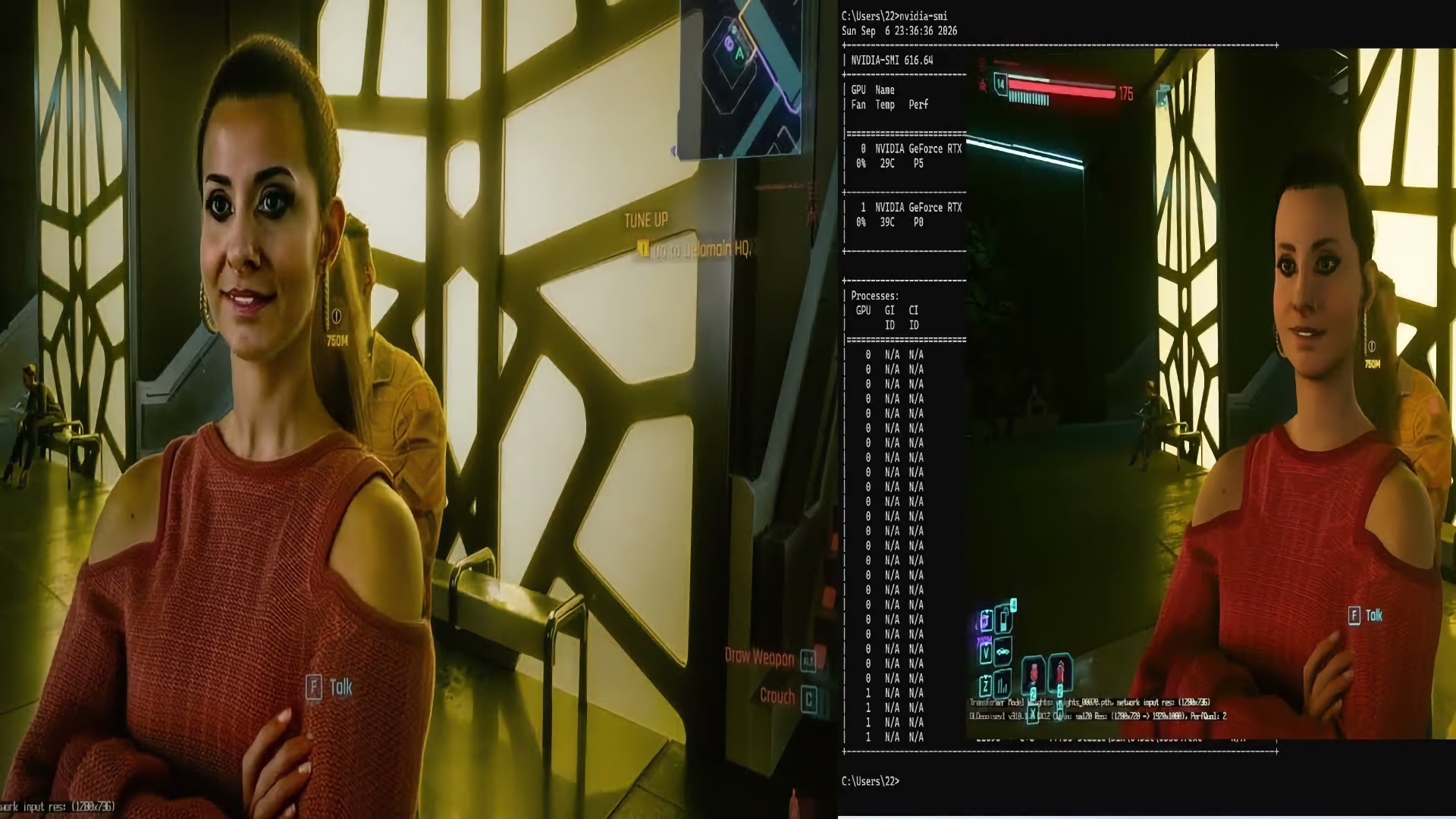This screenshot has width=1456, height=819.
Task: Click the 39C temperature reading
Action: (887, 222)
